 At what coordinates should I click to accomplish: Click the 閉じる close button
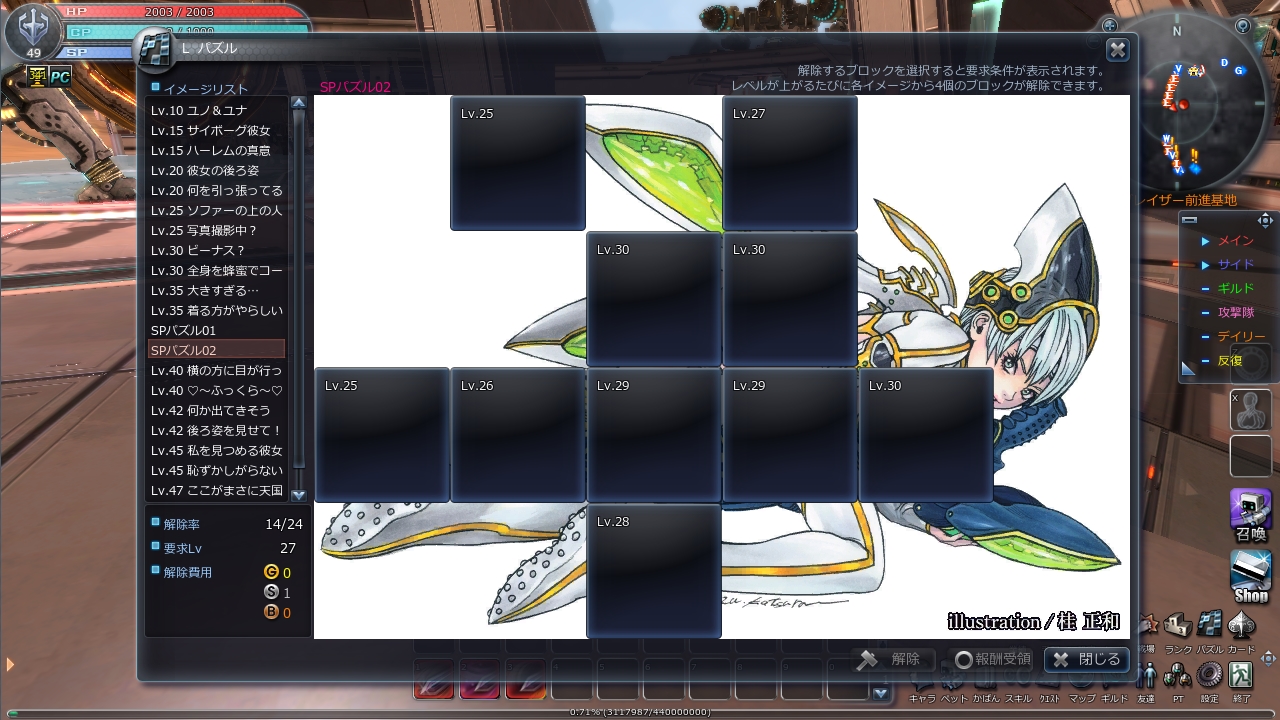(x=1087, y=660)
